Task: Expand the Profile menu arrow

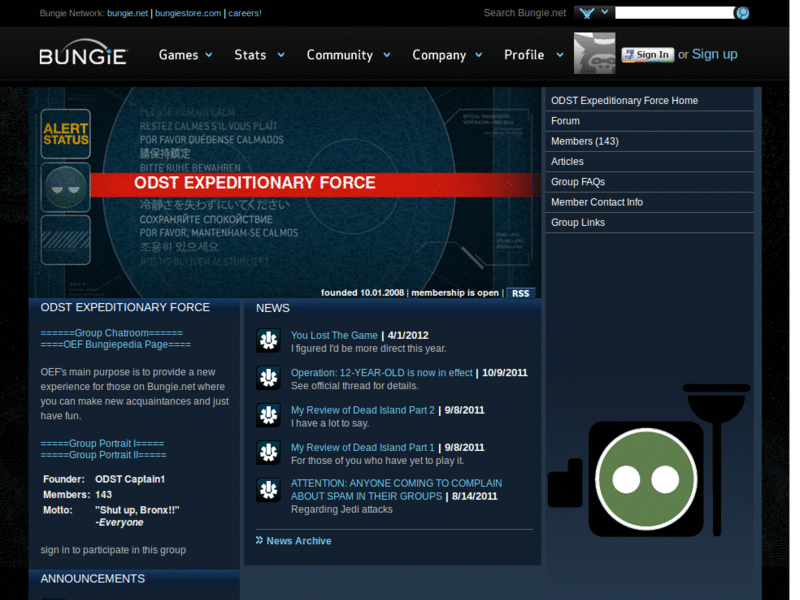Action: coord(560,55)
